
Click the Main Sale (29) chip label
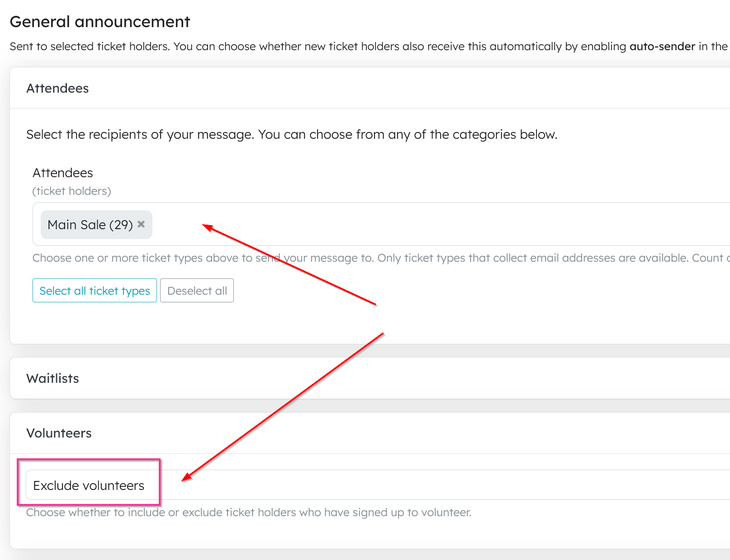pyautogui.click(x=90, y=225)
